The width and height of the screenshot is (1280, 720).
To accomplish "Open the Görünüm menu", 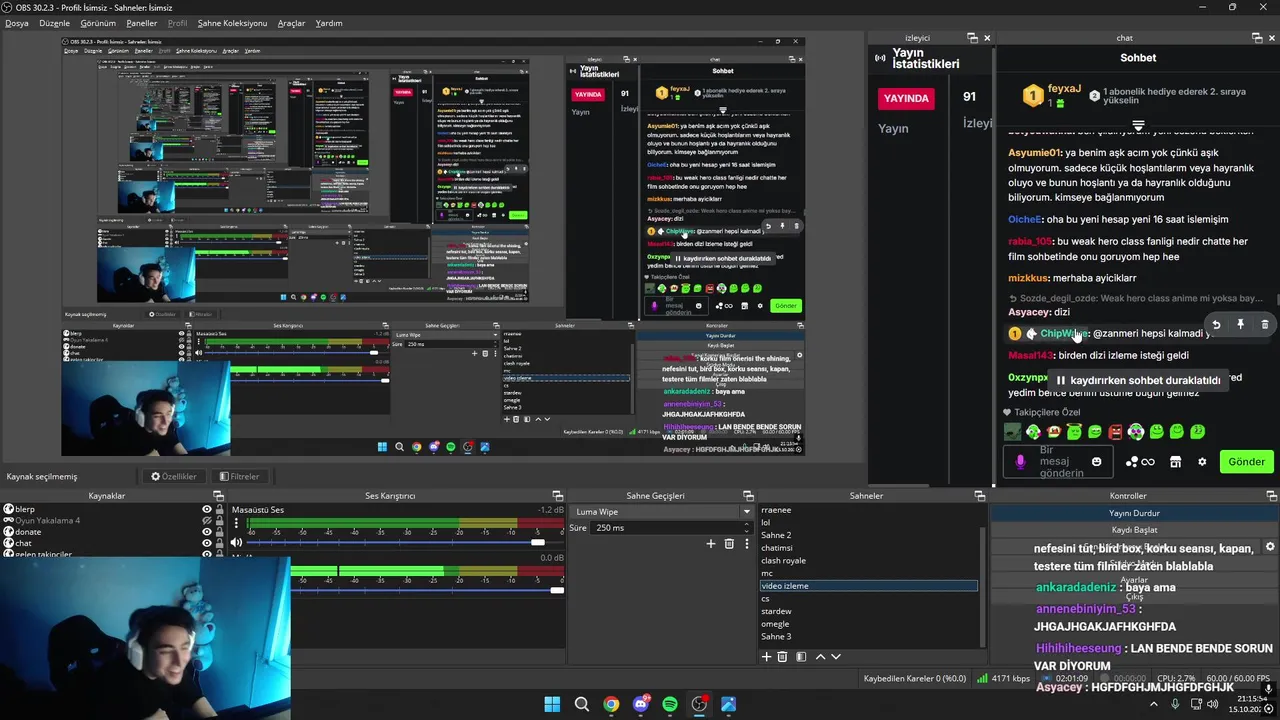I will [98, 23].
